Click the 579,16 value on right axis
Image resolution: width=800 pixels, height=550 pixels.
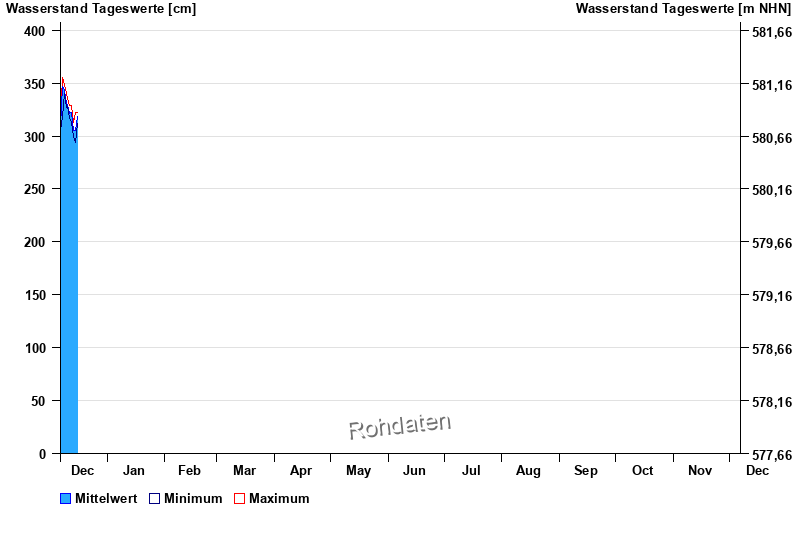click(x=772, y=296)
